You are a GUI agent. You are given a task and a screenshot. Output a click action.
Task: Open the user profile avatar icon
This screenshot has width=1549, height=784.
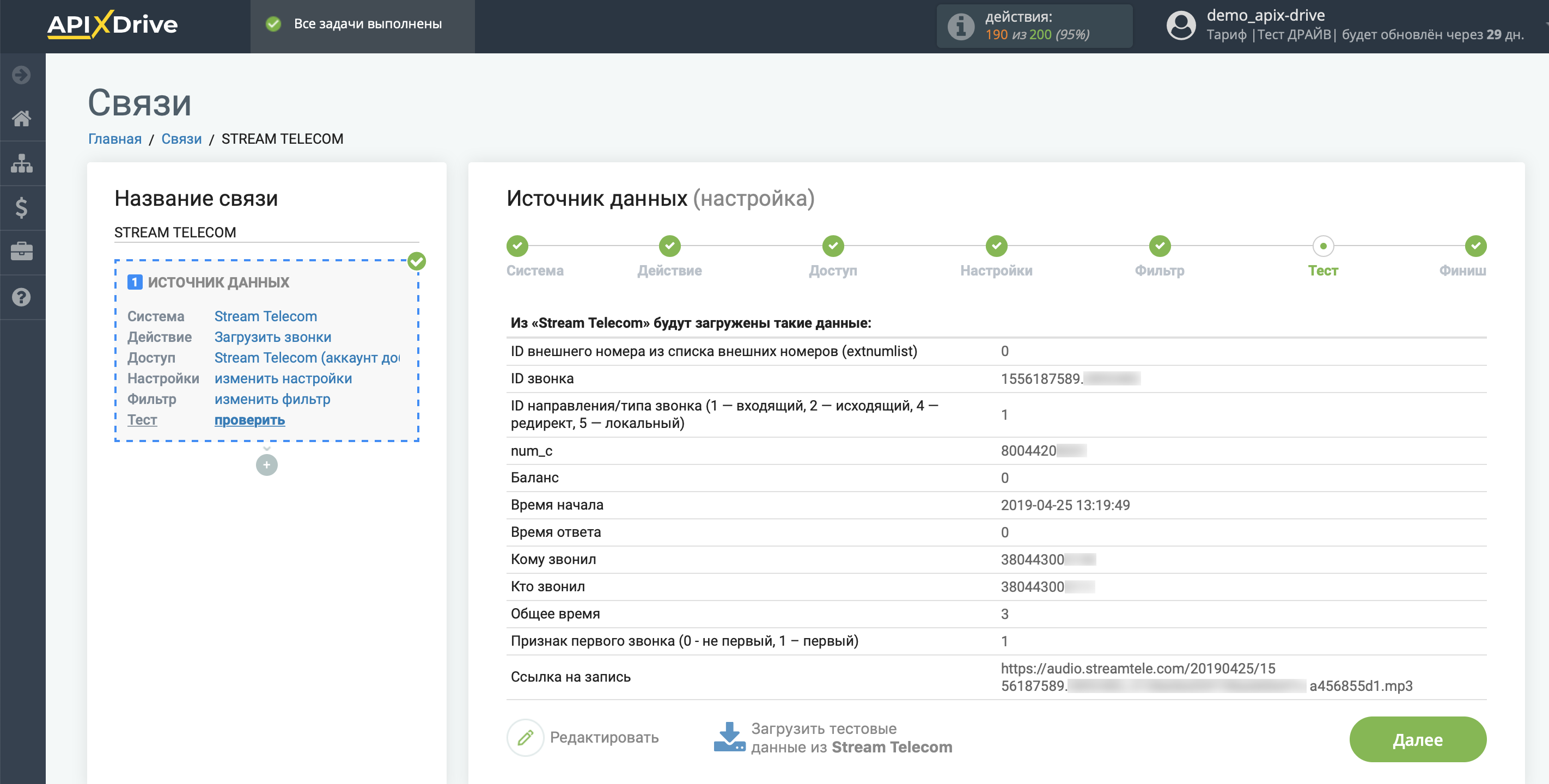pos(1181,26)
